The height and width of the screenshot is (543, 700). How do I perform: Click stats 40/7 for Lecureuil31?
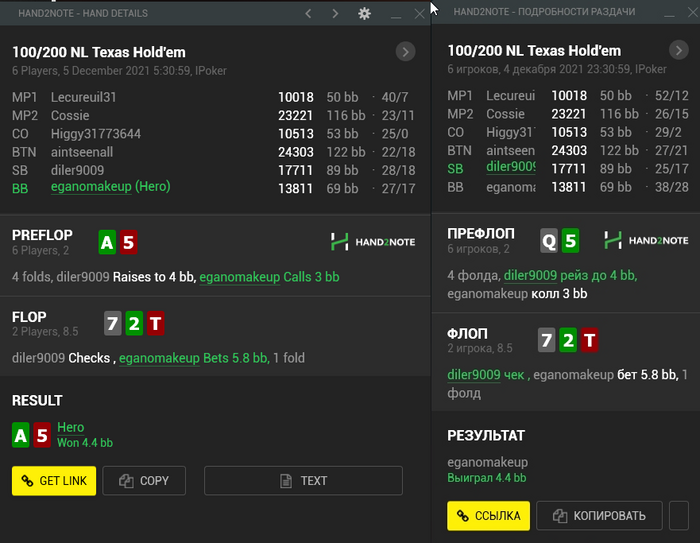point(395,97)
